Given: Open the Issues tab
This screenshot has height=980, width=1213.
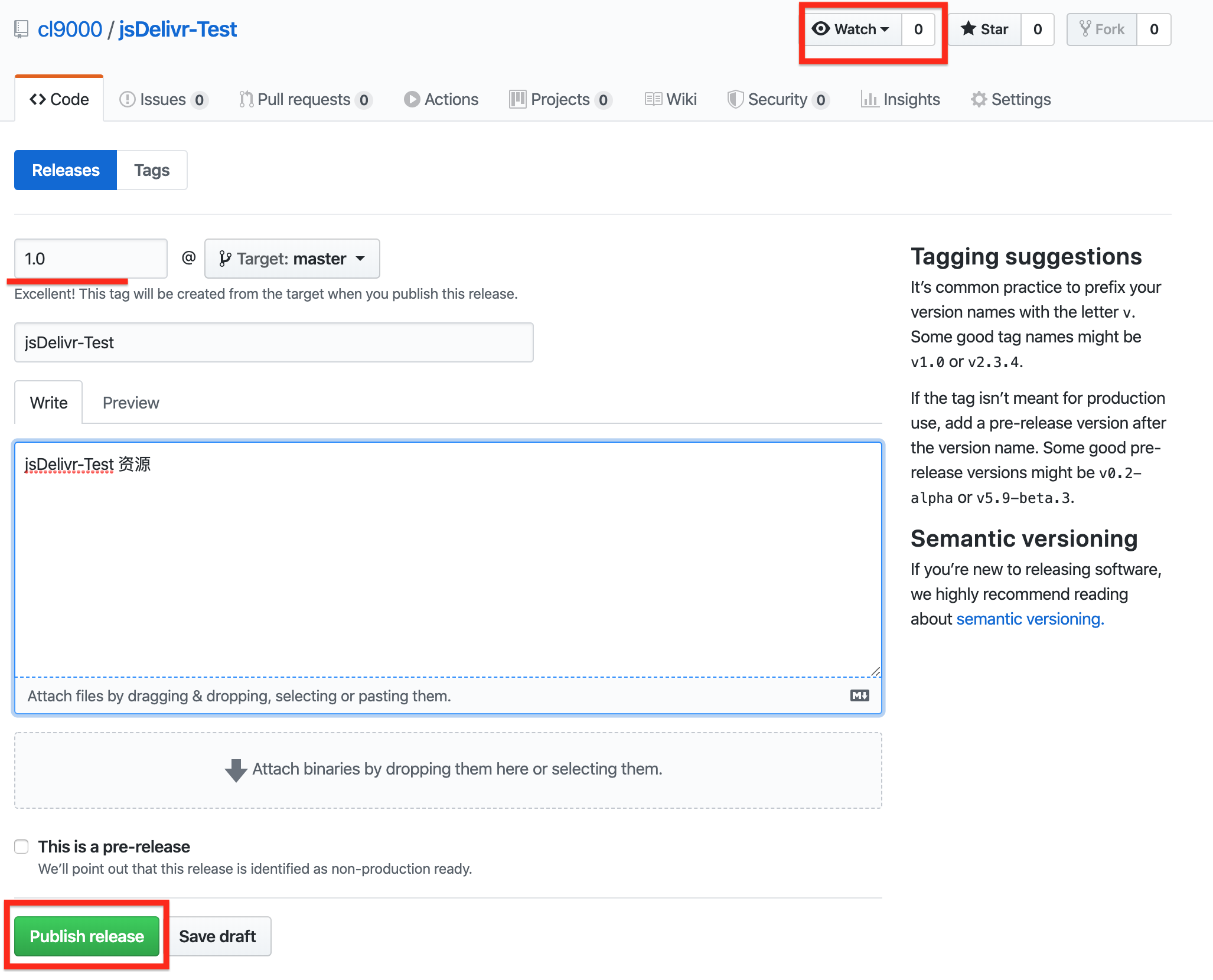Looking at the screenshot, I should (x=164, y=99).
